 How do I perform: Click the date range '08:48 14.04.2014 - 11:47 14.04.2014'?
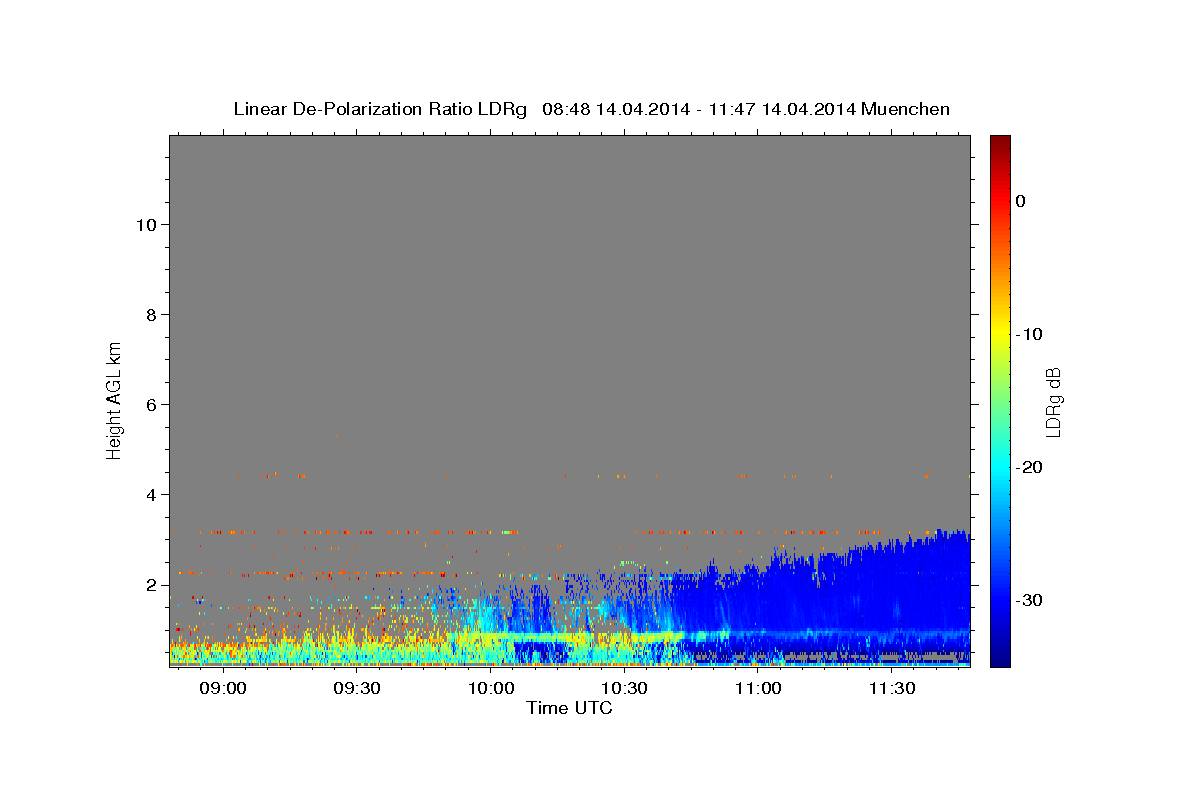(699, 109)
